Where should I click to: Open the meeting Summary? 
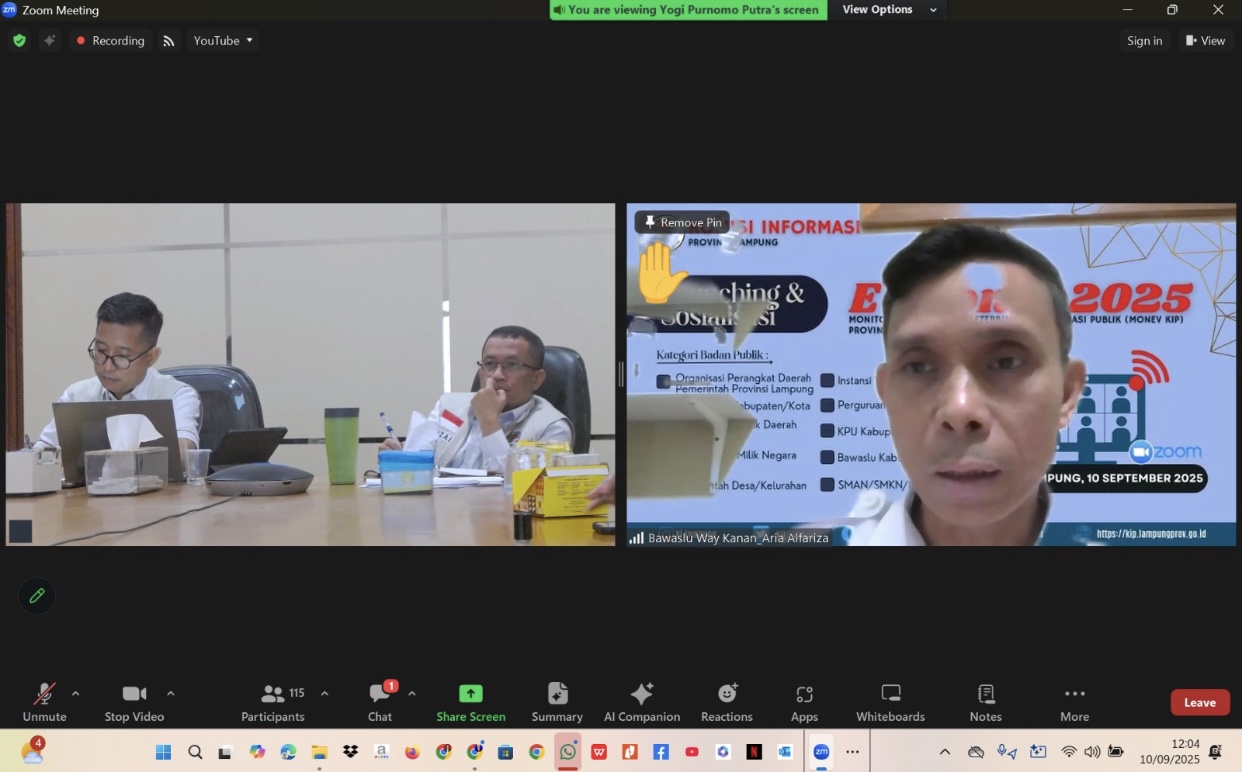coord(557,702)
